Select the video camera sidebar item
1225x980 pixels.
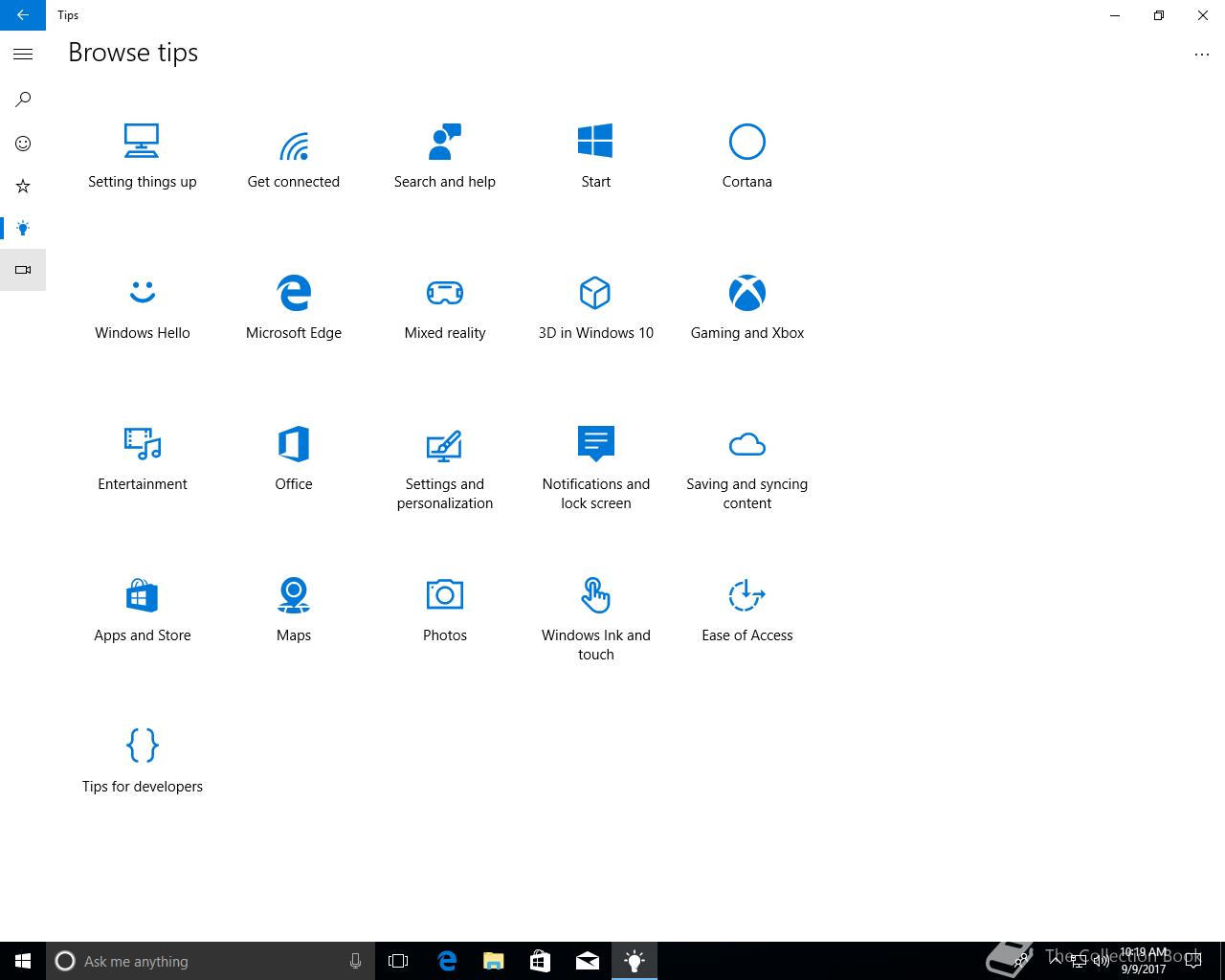coord(23,270)
